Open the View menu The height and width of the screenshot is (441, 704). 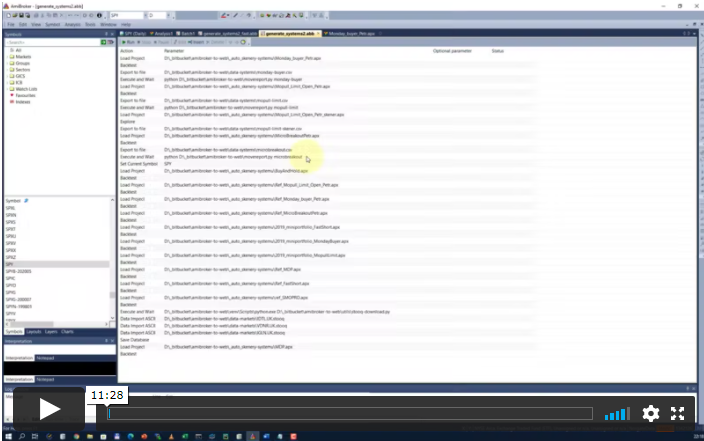(x=36, y=24)
